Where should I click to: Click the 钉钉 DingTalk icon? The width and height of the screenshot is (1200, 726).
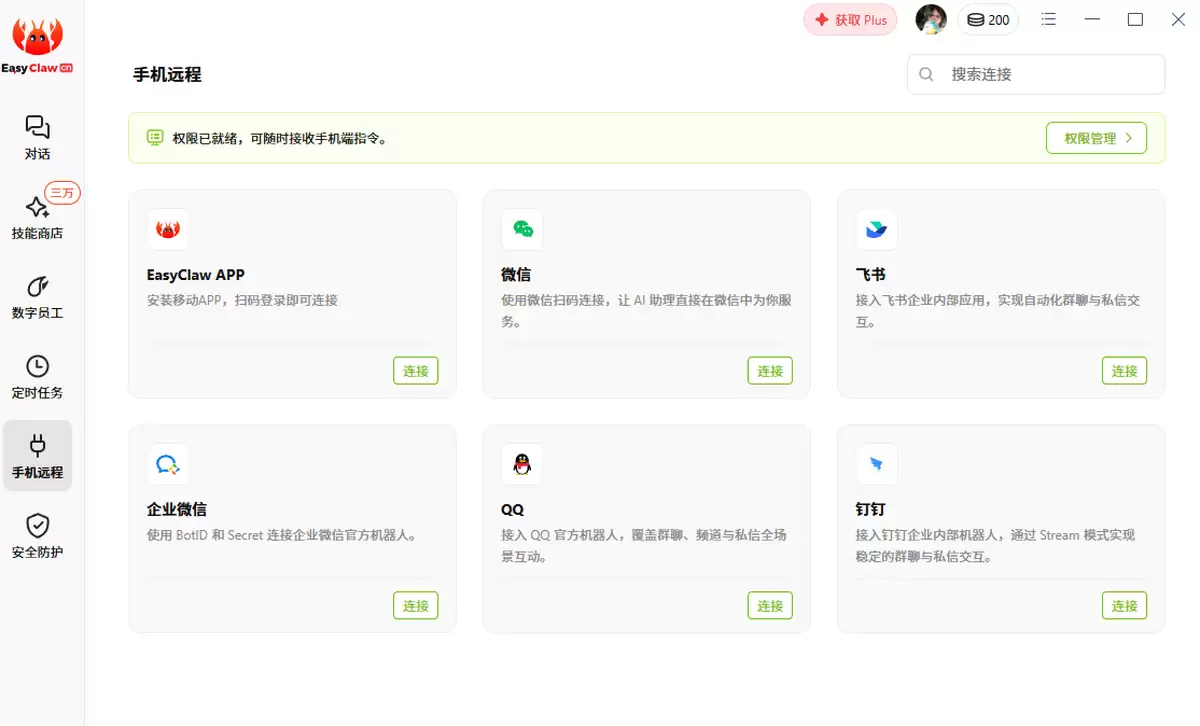click(876, 464)
